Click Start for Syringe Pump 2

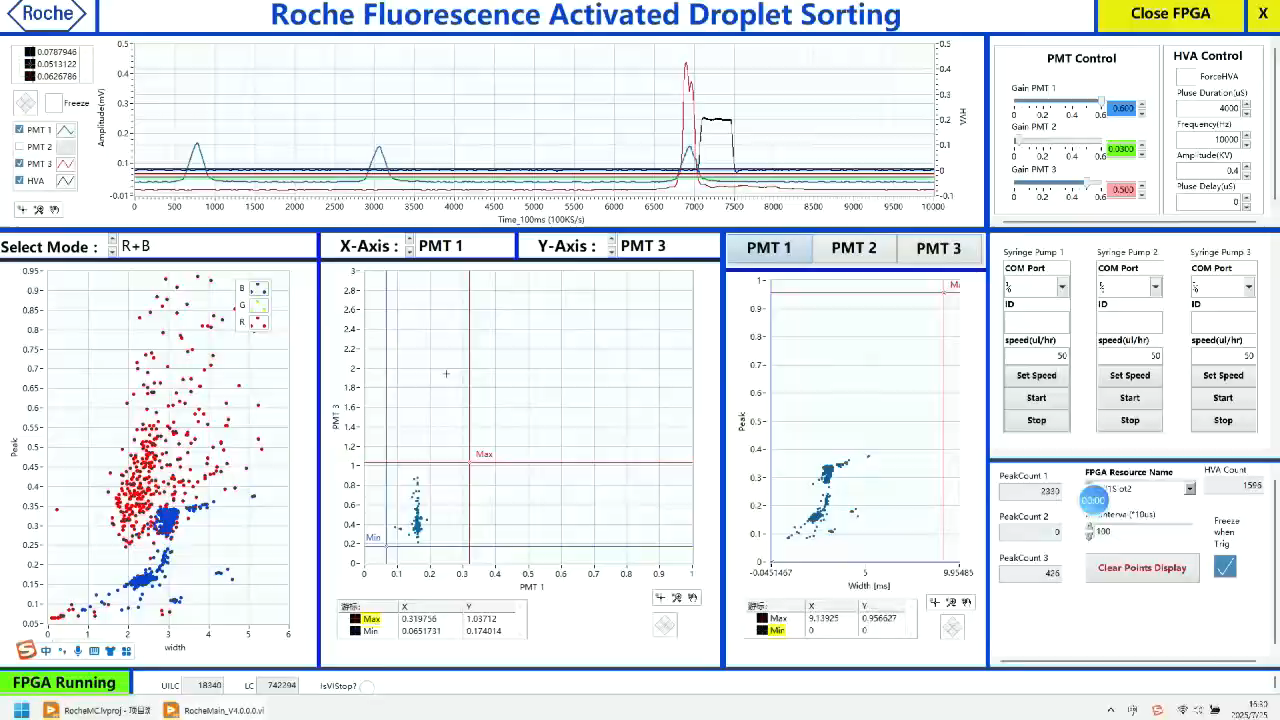click(1129, 398)
